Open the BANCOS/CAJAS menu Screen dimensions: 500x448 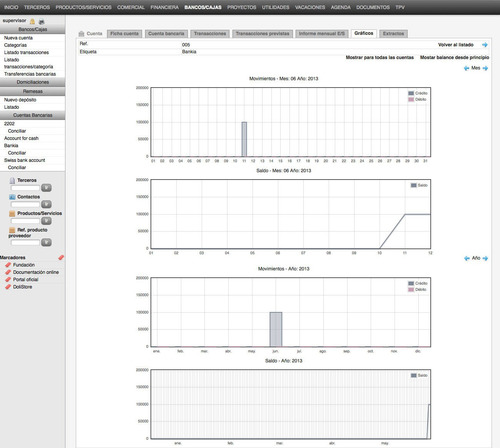tap(203, 7)
